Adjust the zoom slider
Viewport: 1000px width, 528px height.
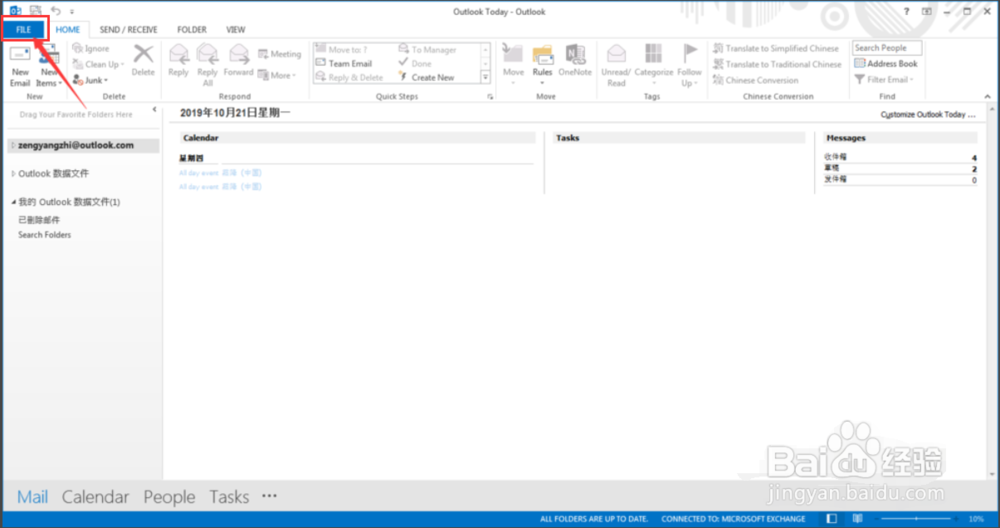916,519
